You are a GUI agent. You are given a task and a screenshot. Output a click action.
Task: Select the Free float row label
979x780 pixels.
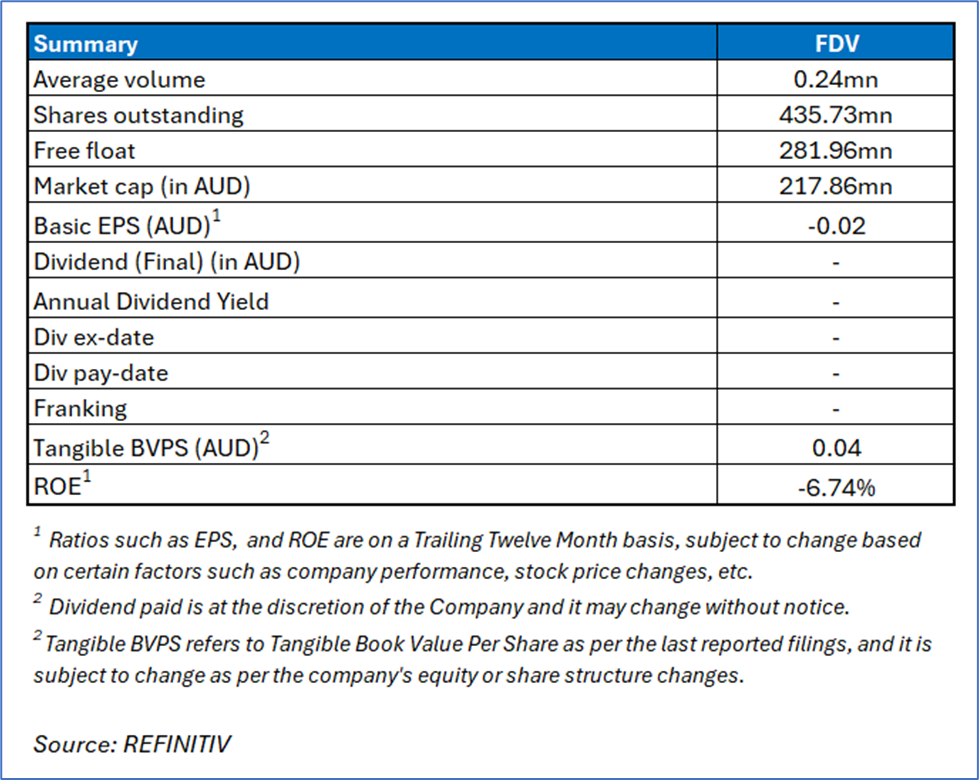pos(84,151)
